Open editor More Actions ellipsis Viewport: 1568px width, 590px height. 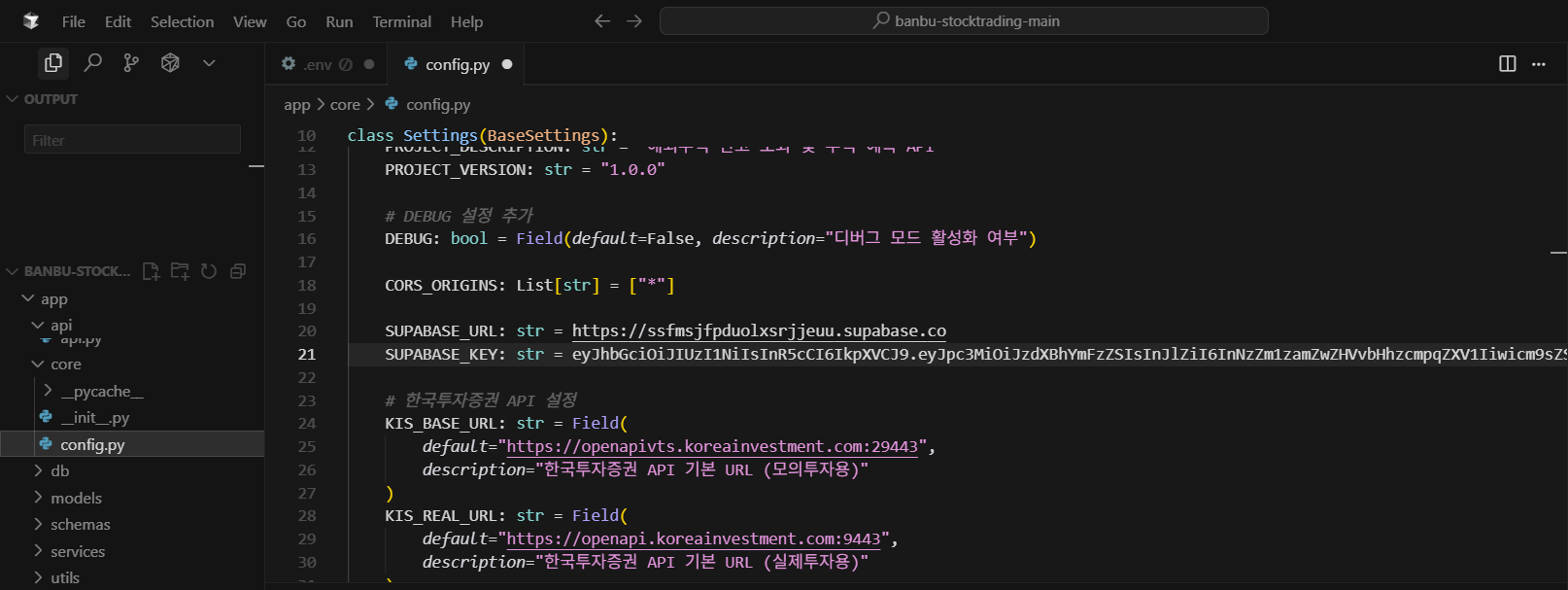pyautogui.click(x=1538, y=64)
